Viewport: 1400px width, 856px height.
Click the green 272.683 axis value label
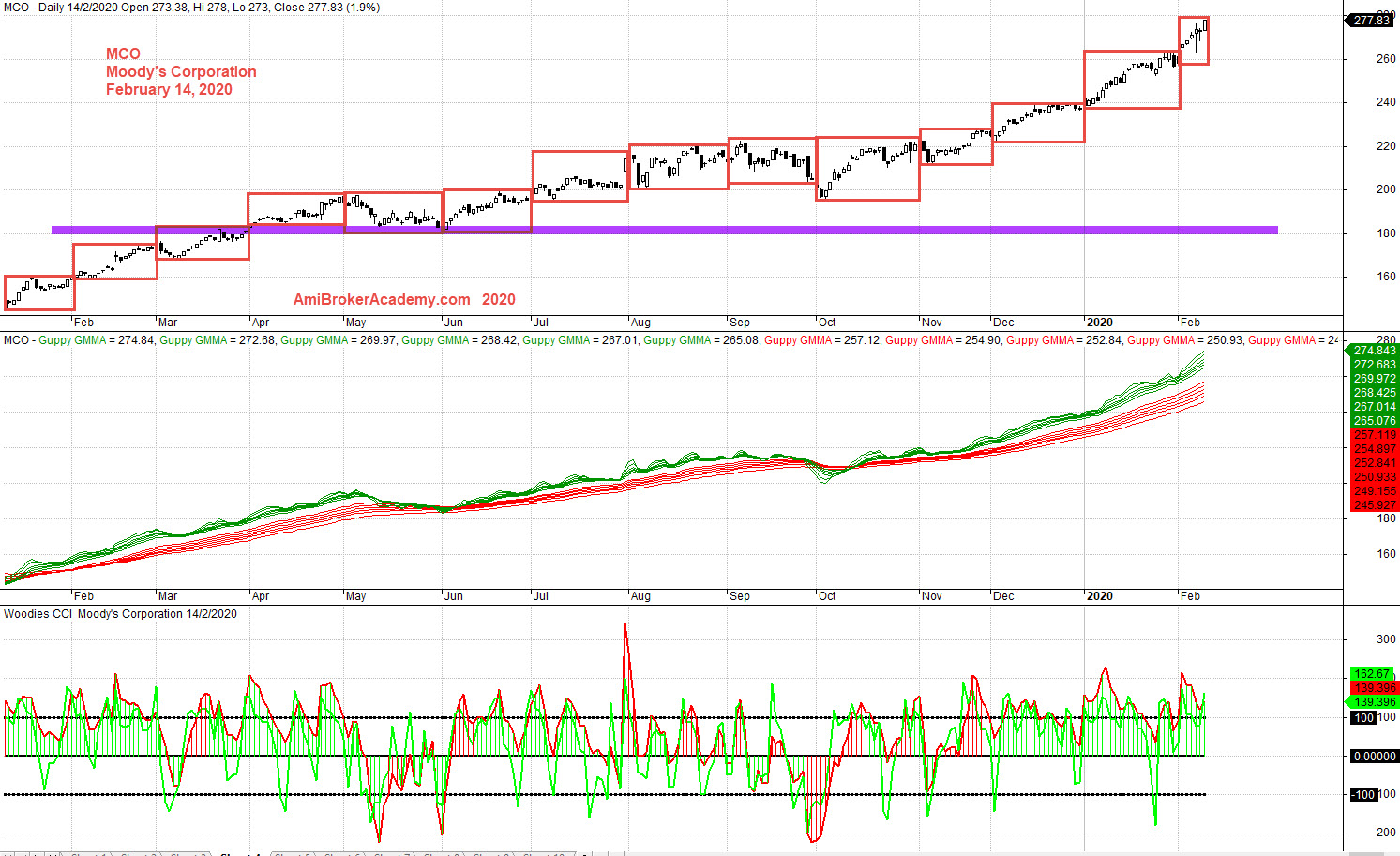coord(1375,365)
